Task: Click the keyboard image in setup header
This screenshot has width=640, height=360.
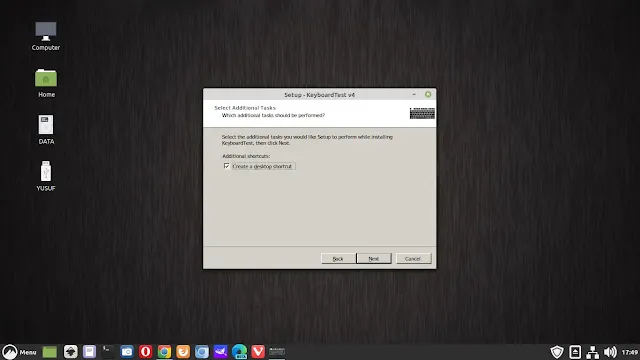Action: [x=422, y=113]
